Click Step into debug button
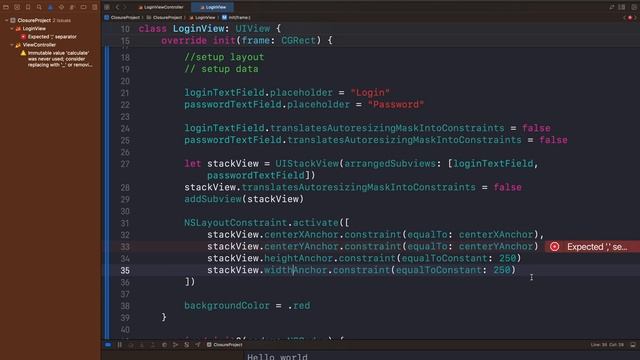The width and height of the screenshot is (640, 360). (142, 345)
